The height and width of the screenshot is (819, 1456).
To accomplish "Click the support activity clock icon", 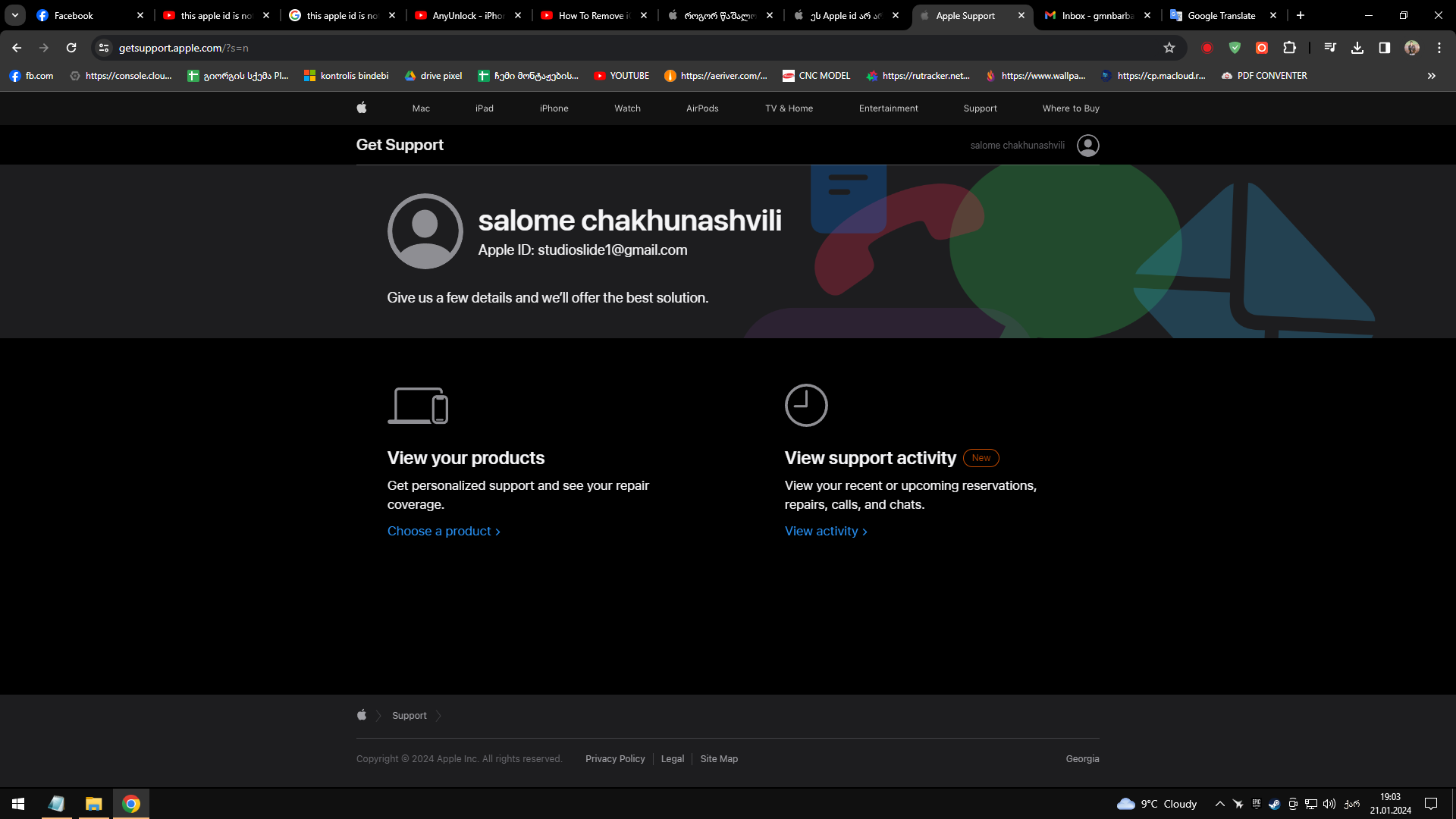I will pos(805,405).
